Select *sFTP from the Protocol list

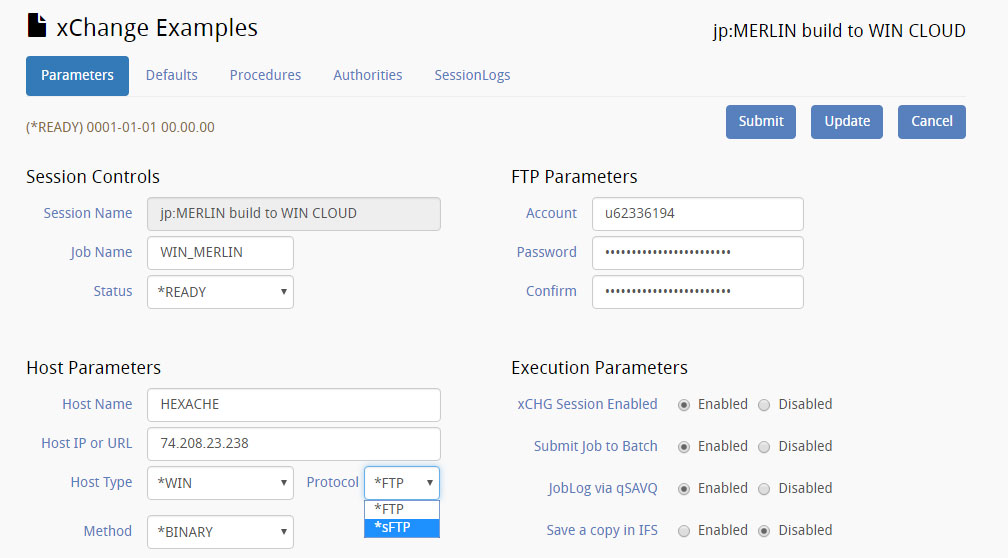pyautogui.click(x=401, y=527)
